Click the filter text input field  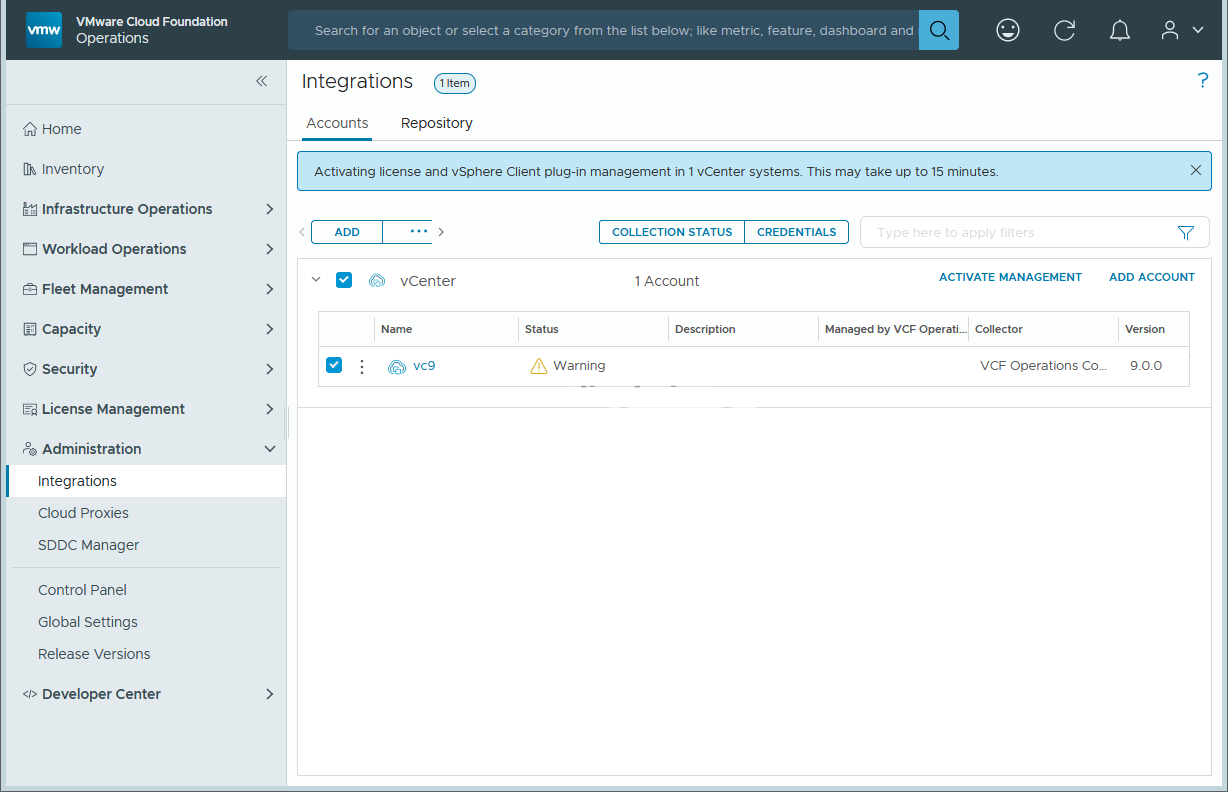coord(1015,232)
